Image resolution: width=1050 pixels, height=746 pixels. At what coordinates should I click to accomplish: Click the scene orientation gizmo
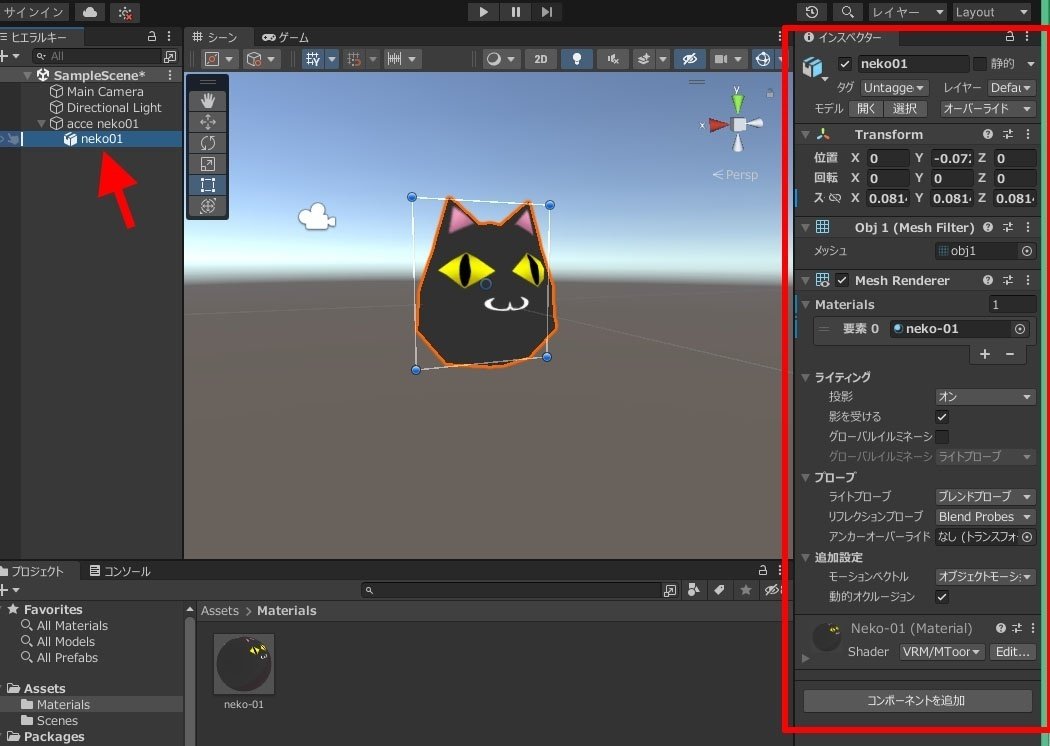tap(737, 124)
